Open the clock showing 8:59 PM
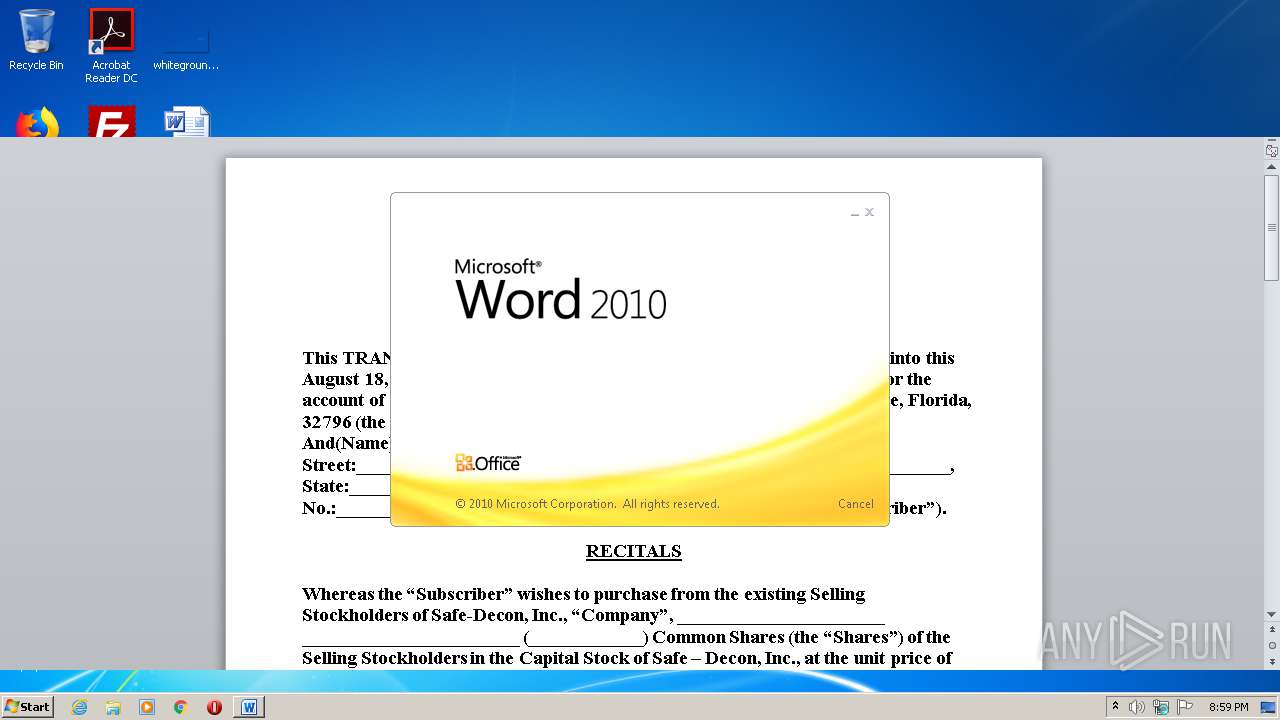 (1228, 707)
